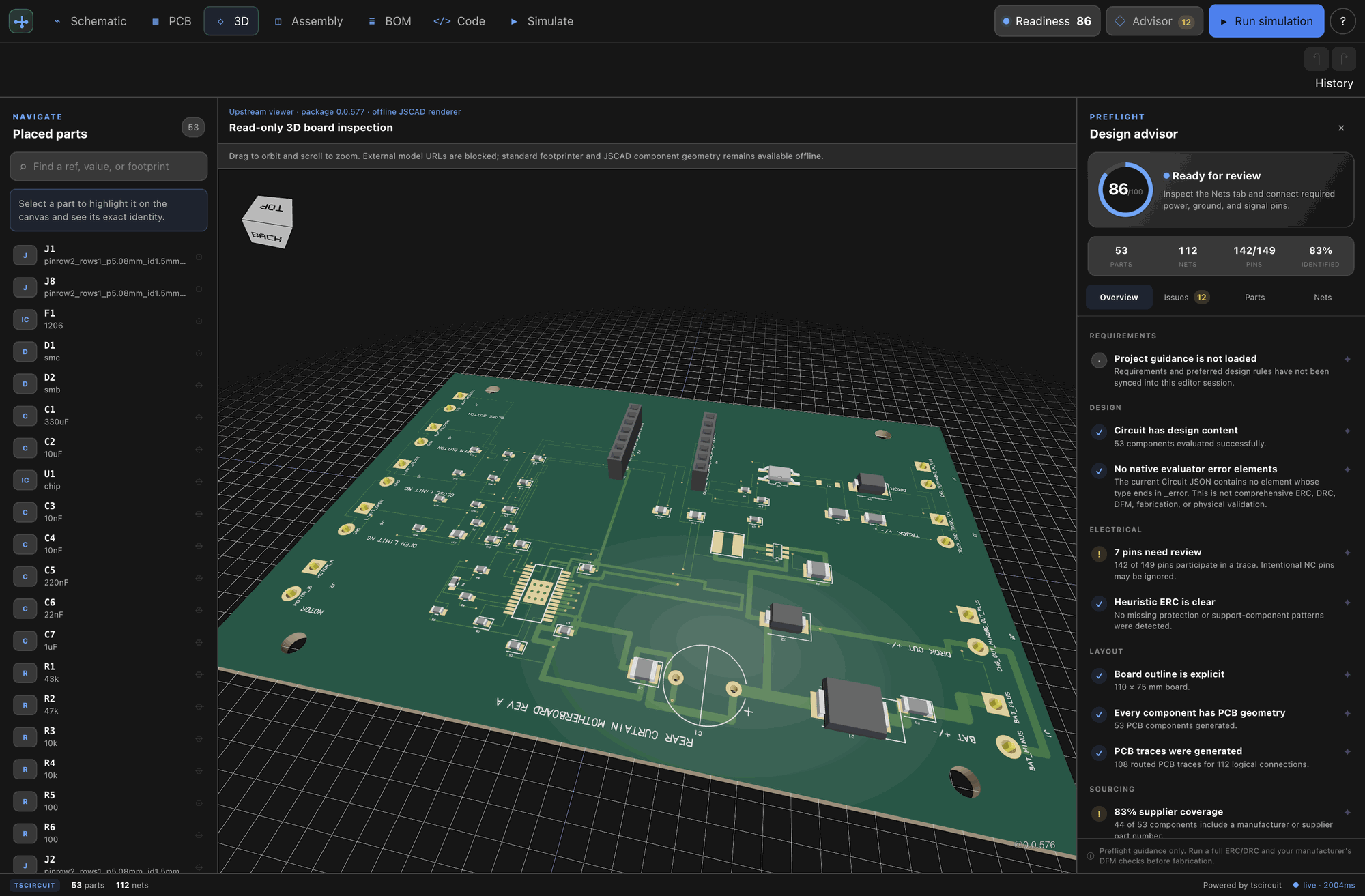Viewport: 1365px width, 896px height.
Task: Click the Readiness 86 button
Action: pos(1047,21)
